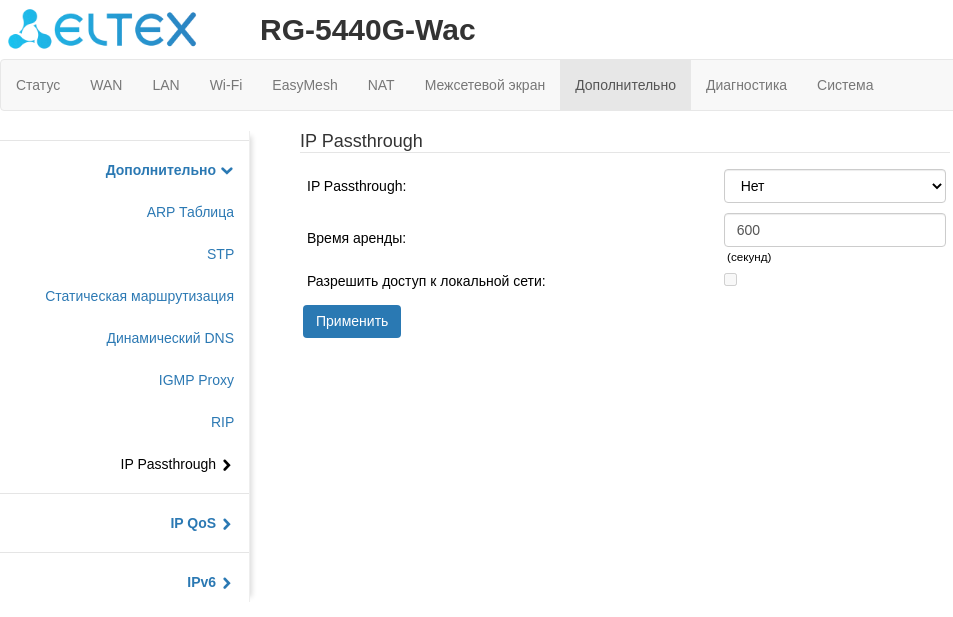Open Динамический DNS page

170,338
